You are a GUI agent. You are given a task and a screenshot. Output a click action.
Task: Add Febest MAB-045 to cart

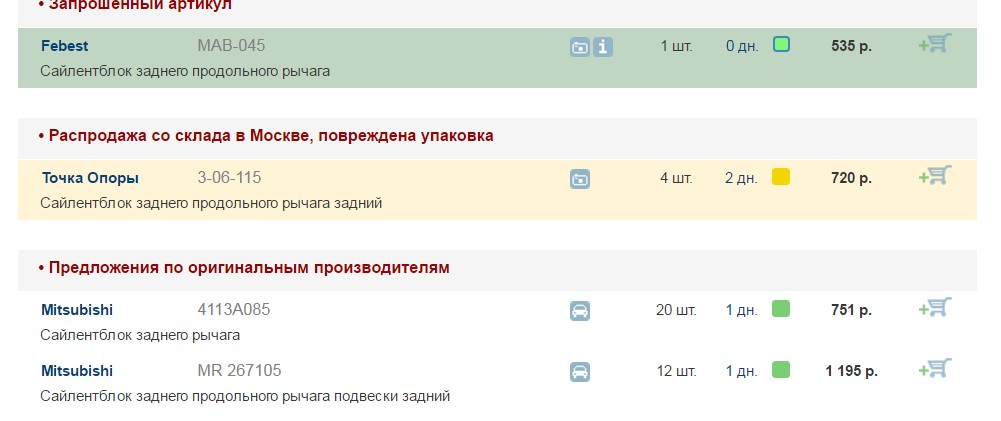point(934,44)
